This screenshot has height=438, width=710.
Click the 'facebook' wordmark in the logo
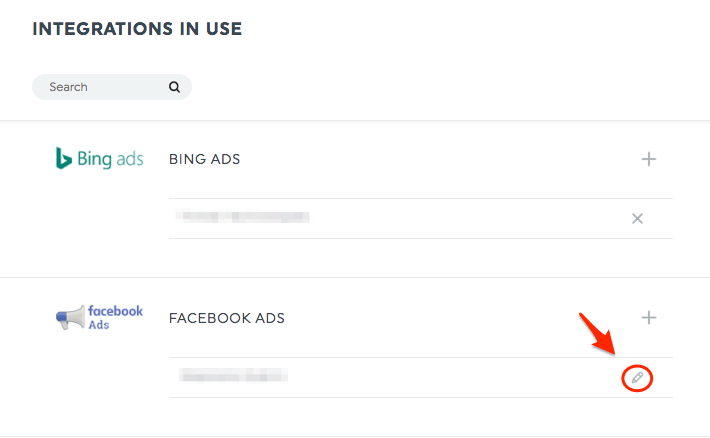click(x=115, y=311)
